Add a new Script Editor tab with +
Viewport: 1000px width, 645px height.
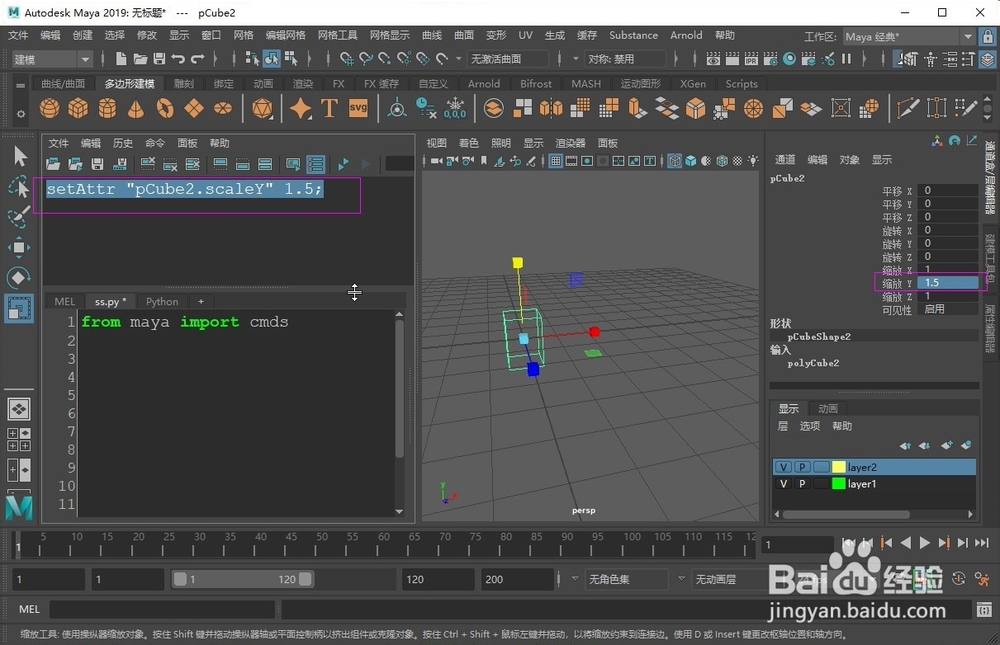pos(201,301)
